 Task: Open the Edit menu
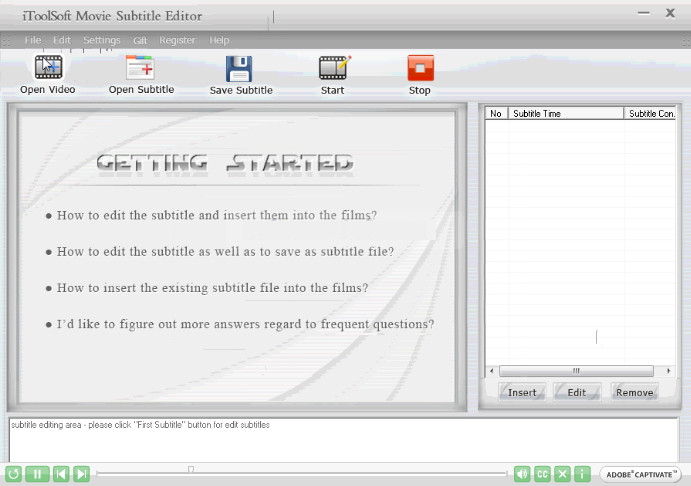tap(62, 40)
